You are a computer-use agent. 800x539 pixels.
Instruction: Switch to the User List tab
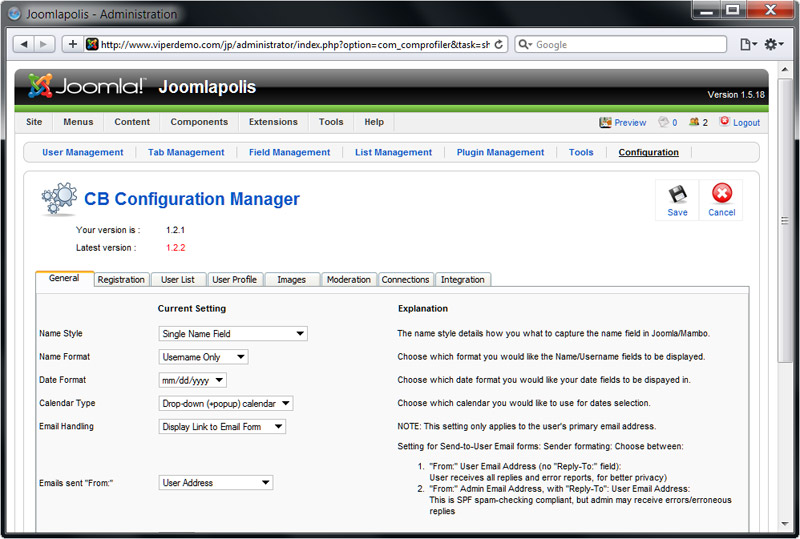pyautogui.click(x=178, y=280)
